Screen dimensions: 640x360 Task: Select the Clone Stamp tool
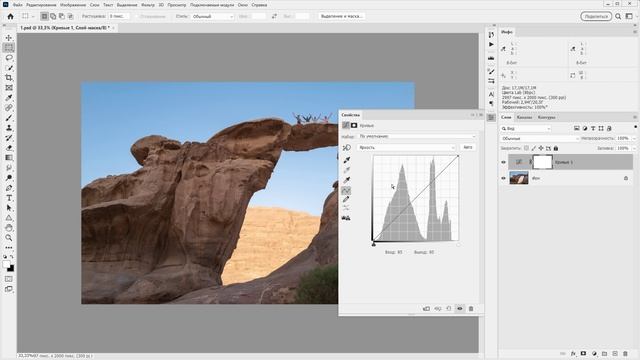(9, 128)
